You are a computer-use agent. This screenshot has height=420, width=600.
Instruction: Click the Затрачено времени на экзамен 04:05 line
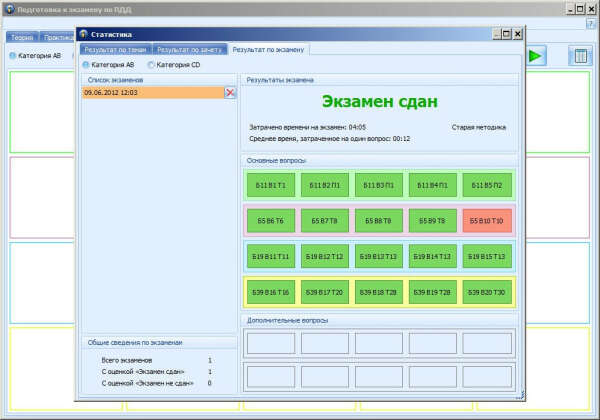click(x=308, y=127)
